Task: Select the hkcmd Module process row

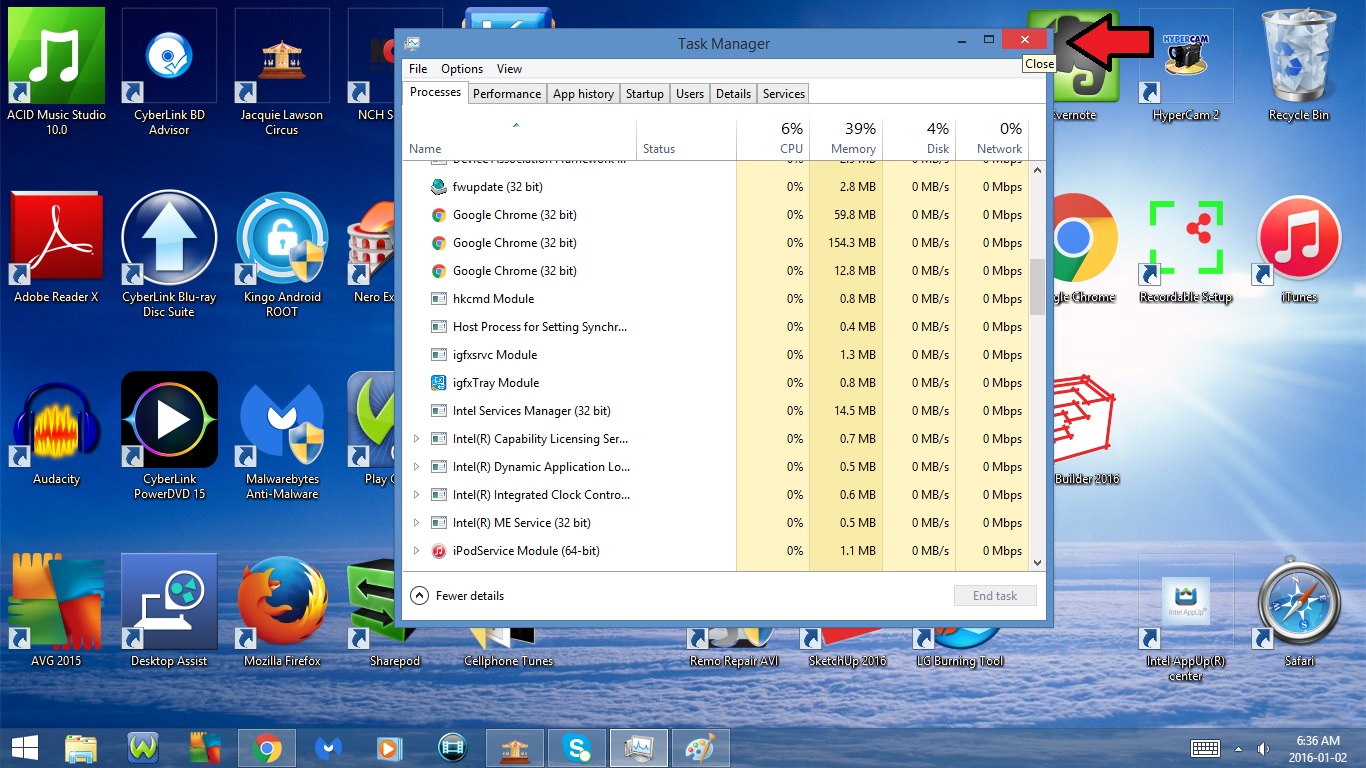Action: pos(716,299)
